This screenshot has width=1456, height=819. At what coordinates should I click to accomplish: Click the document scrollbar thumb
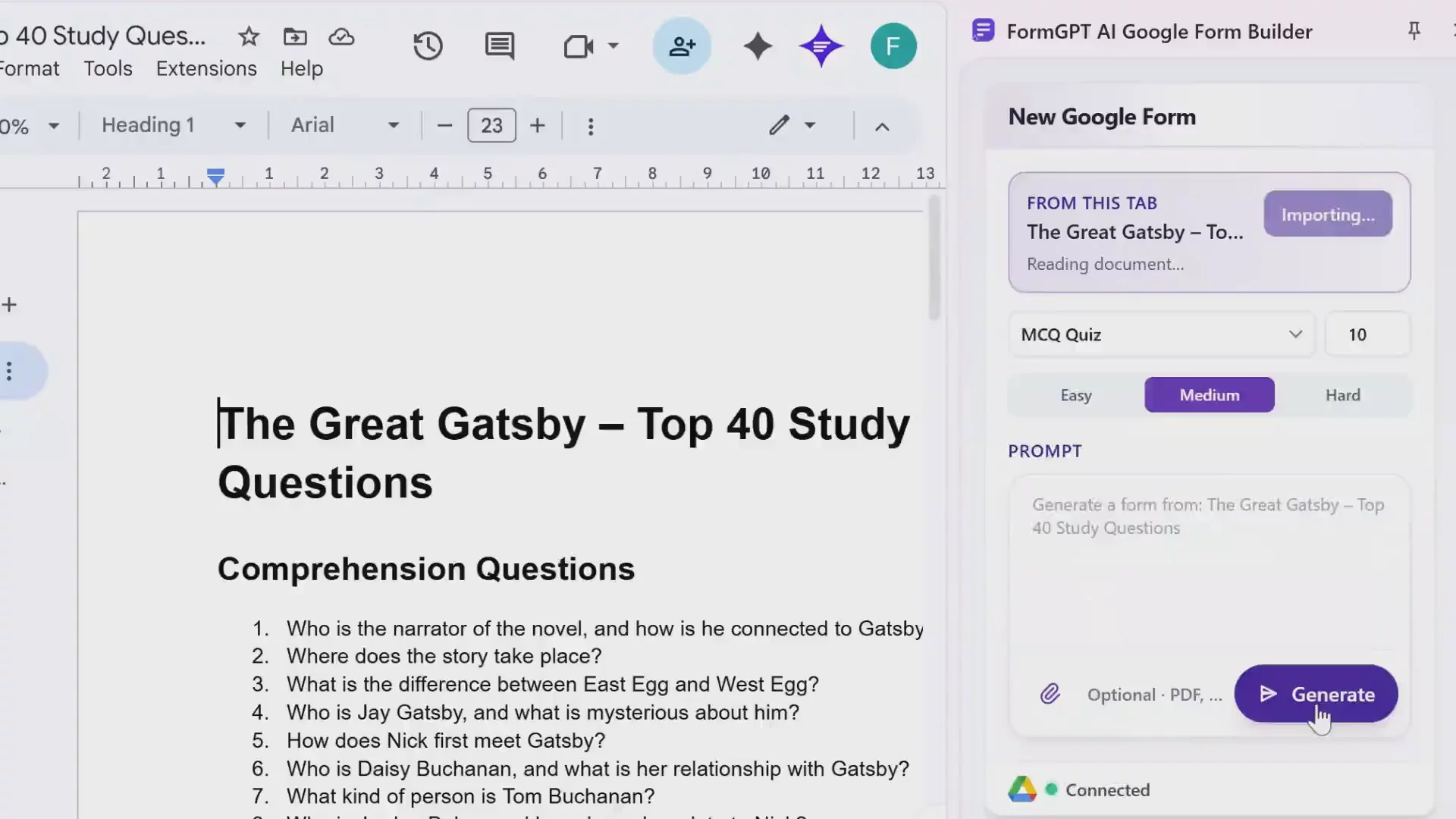pos(934,258)
